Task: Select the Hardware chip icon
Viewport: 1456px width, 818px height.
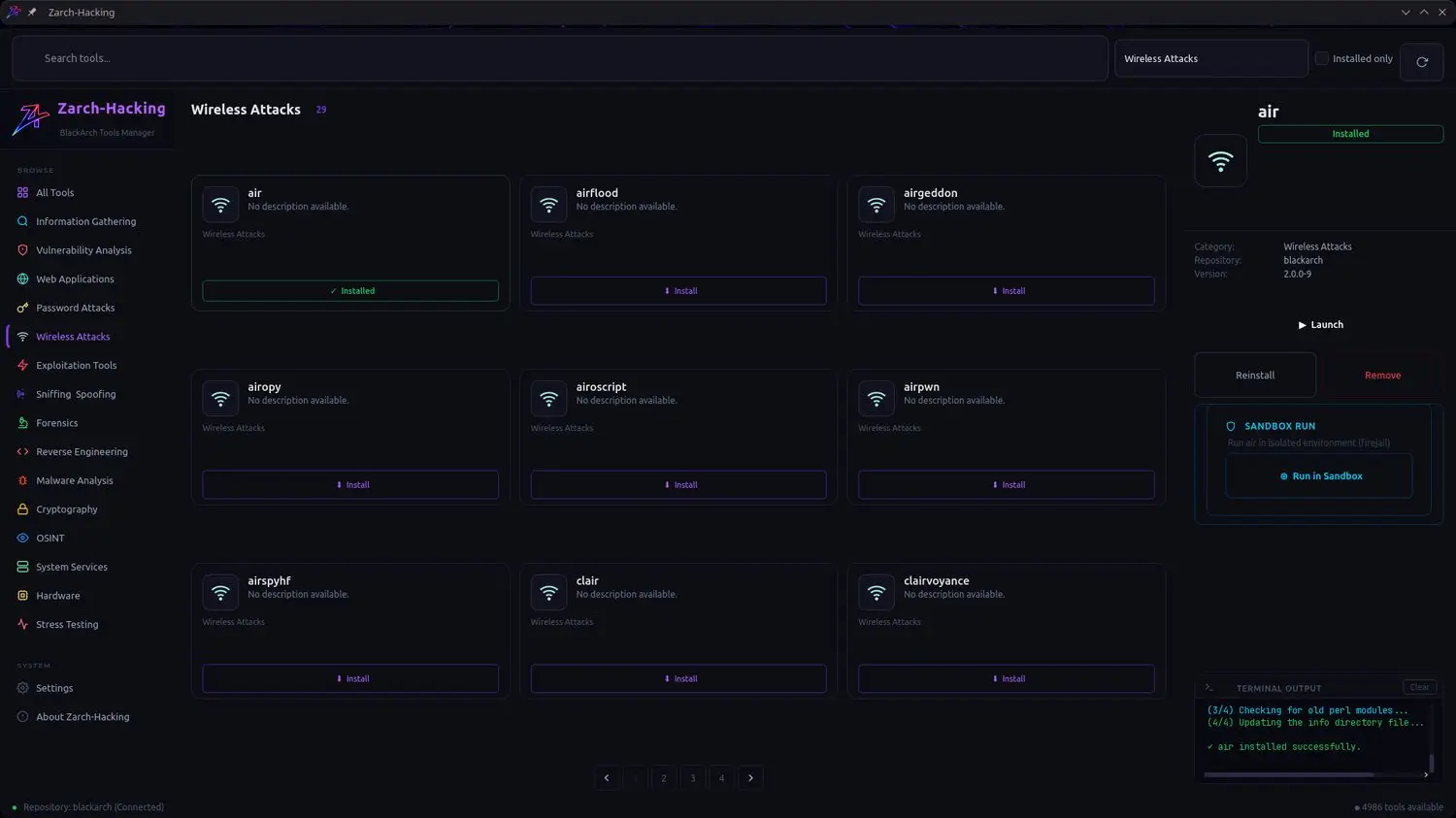Action: [x=22, y=596]
